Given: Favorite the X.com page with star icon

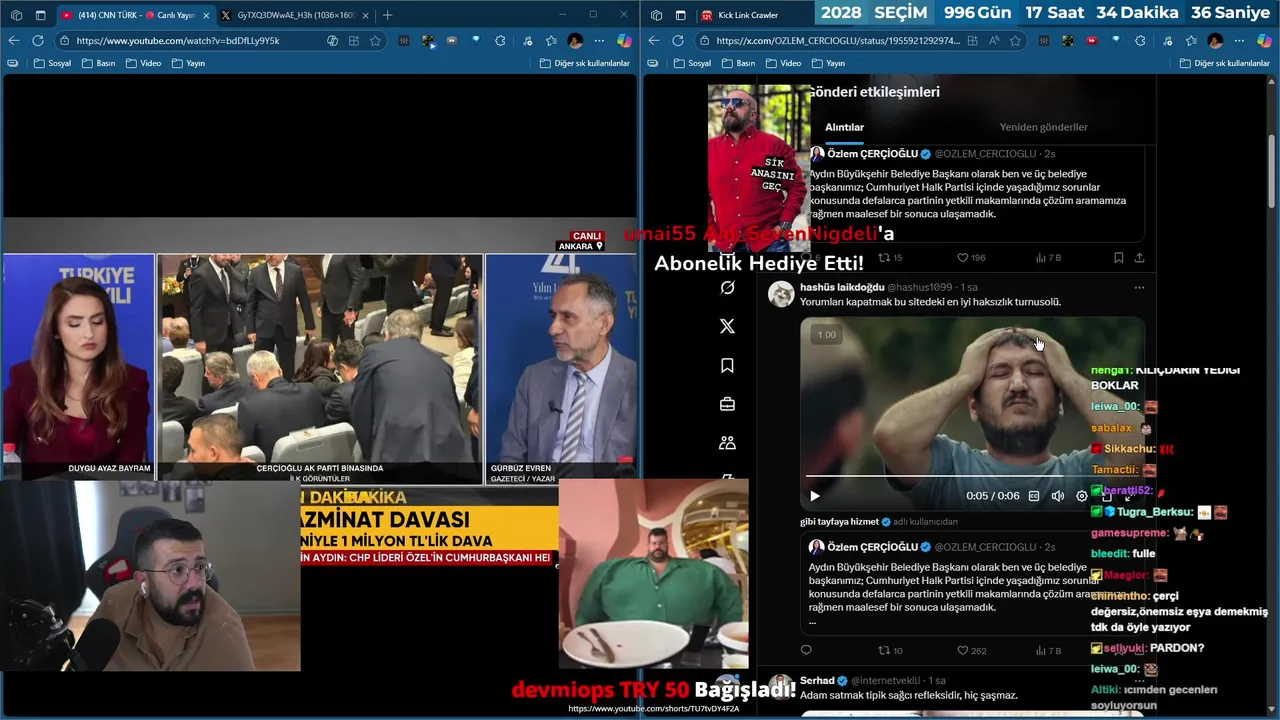Looking at the screenshot, I should coord(1016,41).
